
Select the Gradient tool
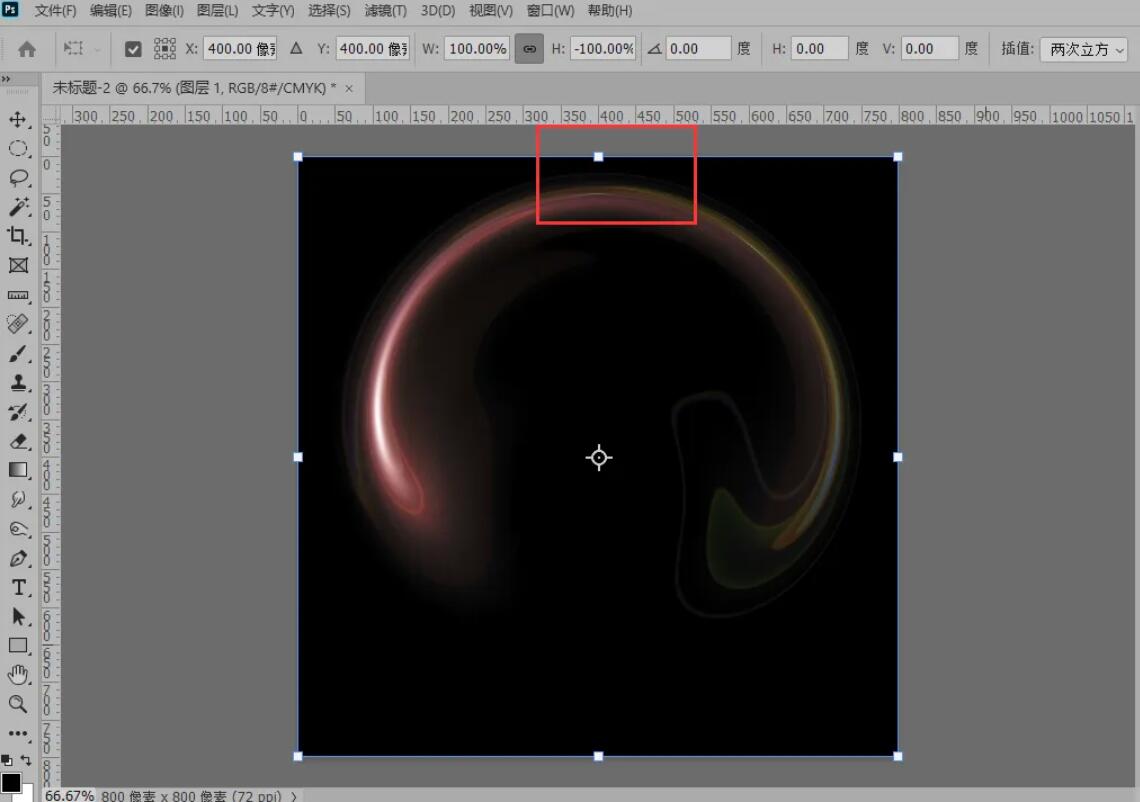(18, 470)
